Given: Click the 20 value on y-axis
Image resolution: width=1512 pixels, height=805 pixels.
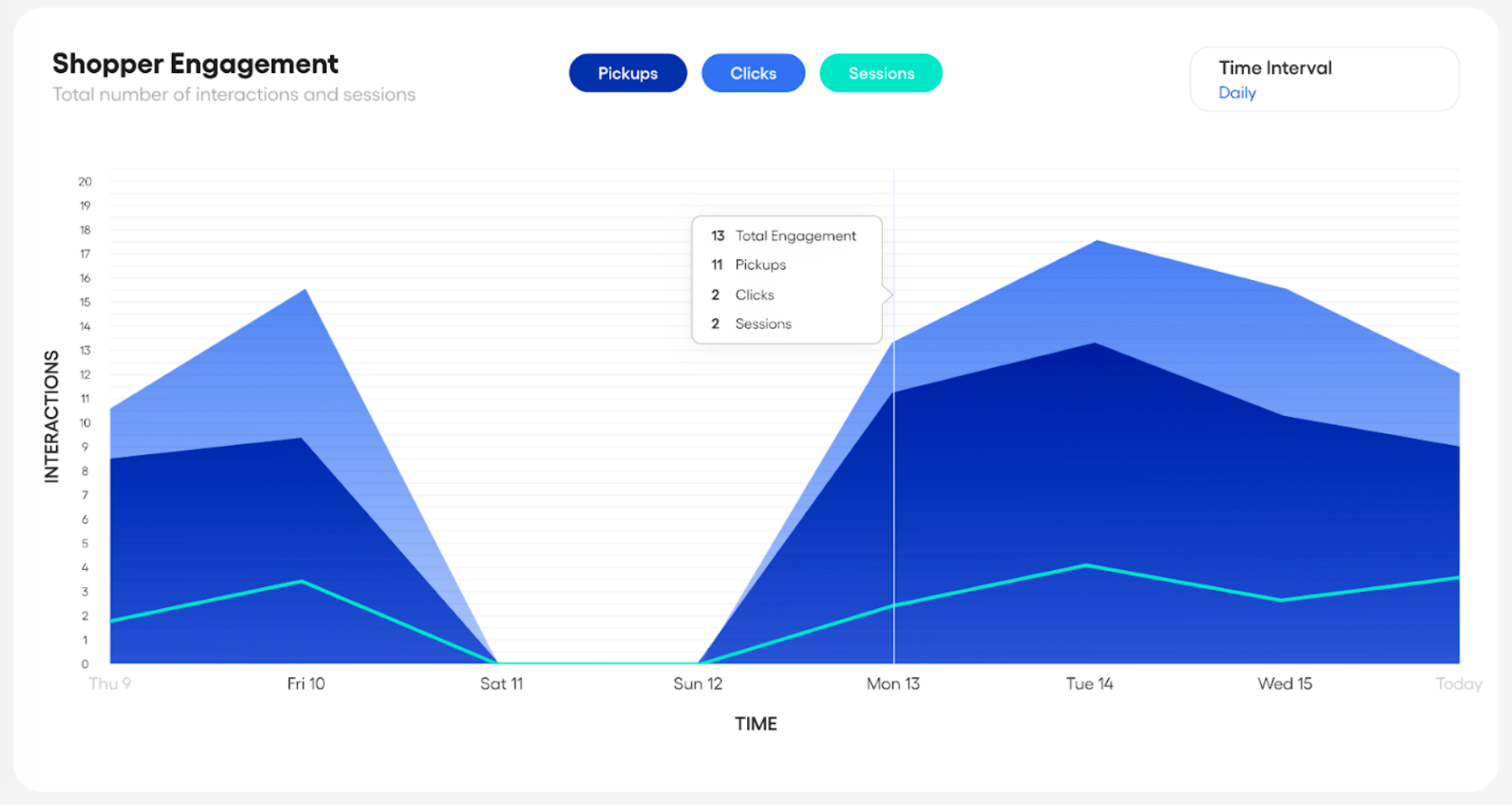Looking at the screenshot, I should coord(85,181).
